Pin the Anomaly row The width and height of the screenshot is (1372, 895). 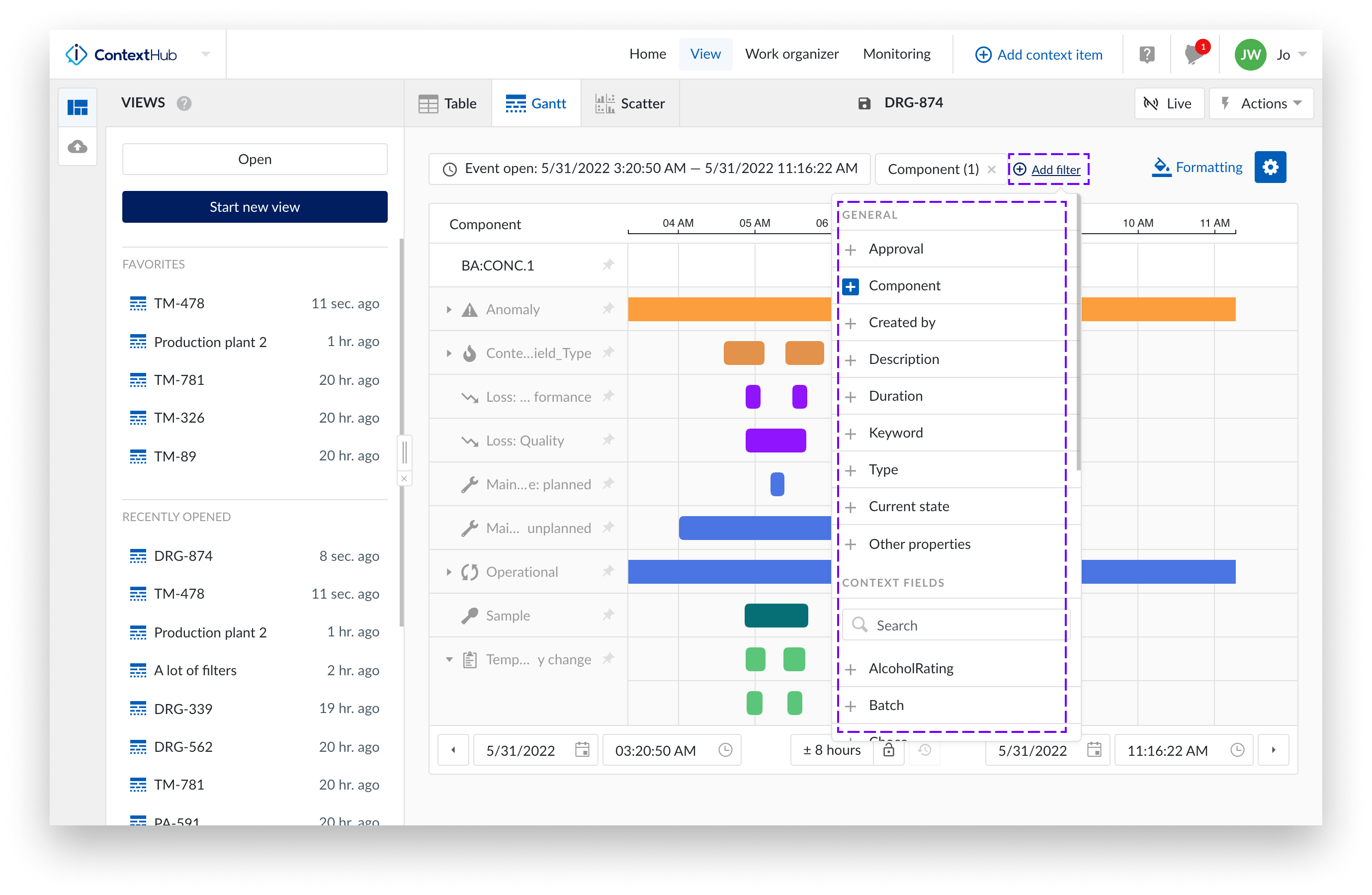pos(607,309)
